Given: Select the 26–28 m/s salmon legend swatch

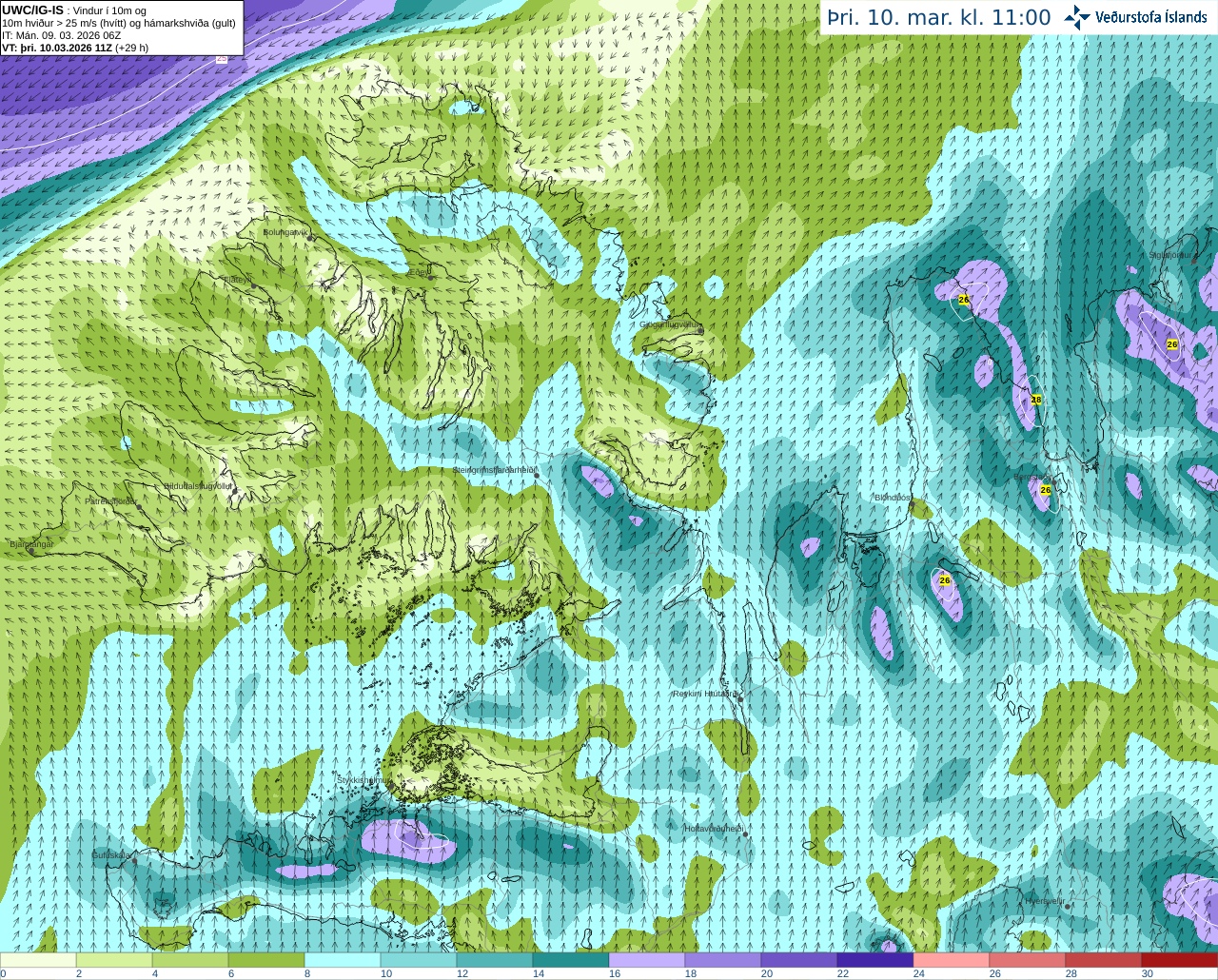Looking at the screenshot, I should coord(1028,960).
